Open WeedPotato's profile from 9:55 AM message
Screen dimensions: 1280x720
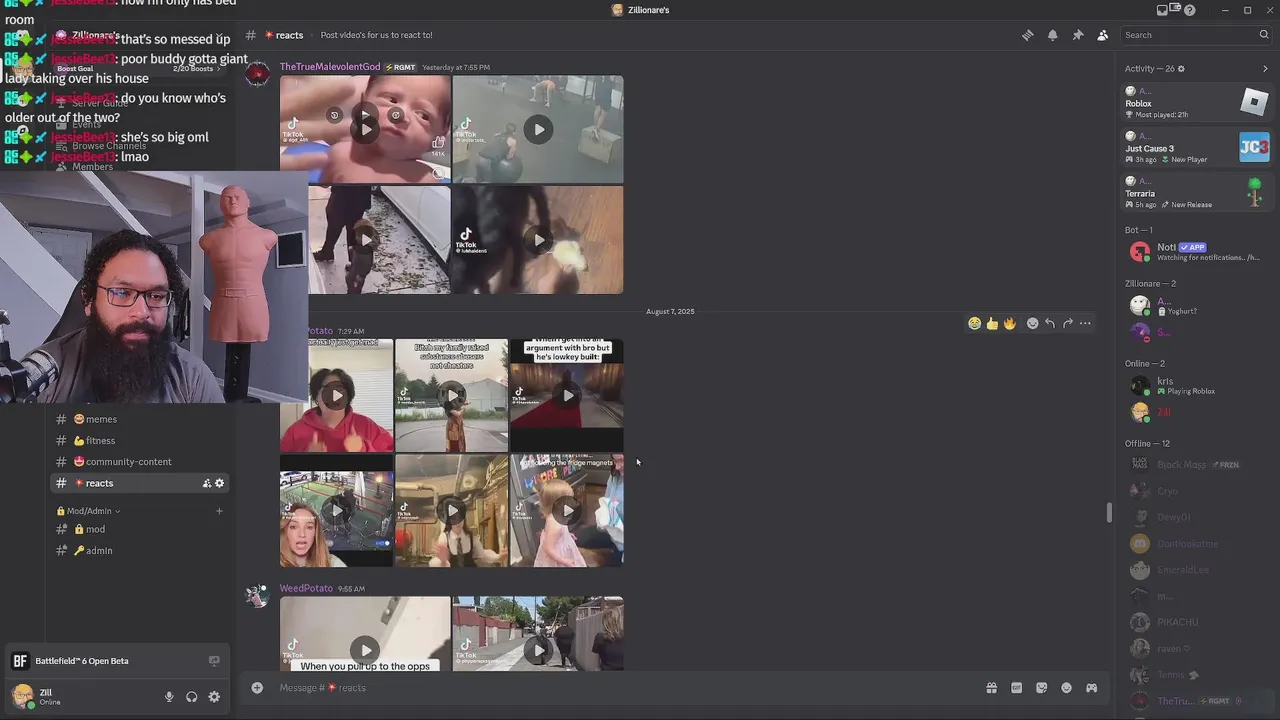click(306, 588)
